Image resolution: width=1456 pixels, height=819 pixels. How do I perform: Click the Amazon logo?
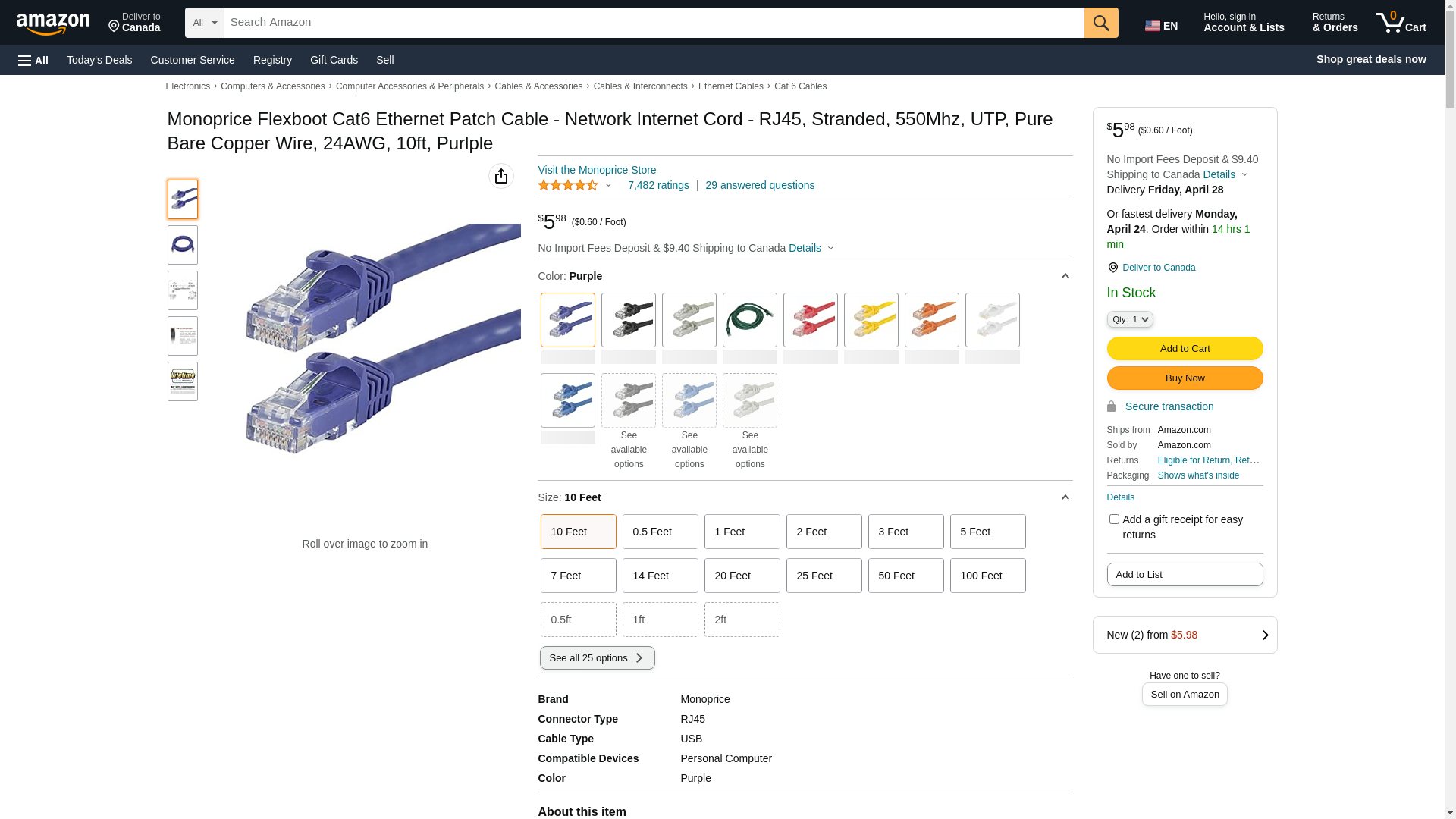(53, 24)
